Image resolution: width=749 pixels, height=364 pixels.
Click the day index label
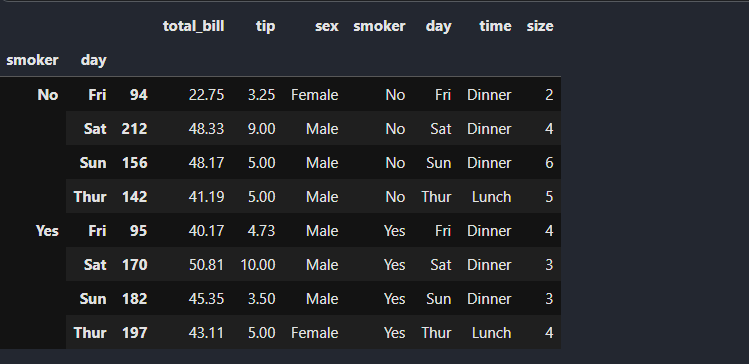tap(94, 60)
